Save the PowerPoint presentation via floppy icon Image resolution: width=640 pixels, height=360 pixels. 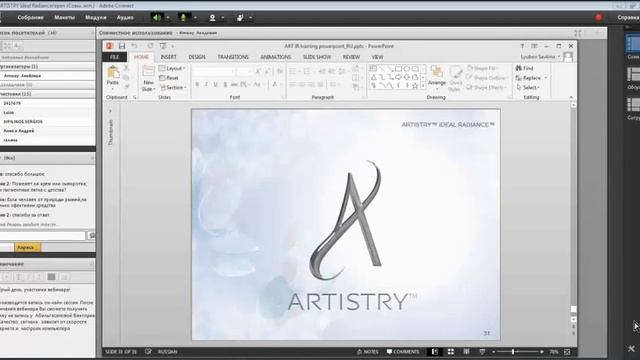(122, 46)
